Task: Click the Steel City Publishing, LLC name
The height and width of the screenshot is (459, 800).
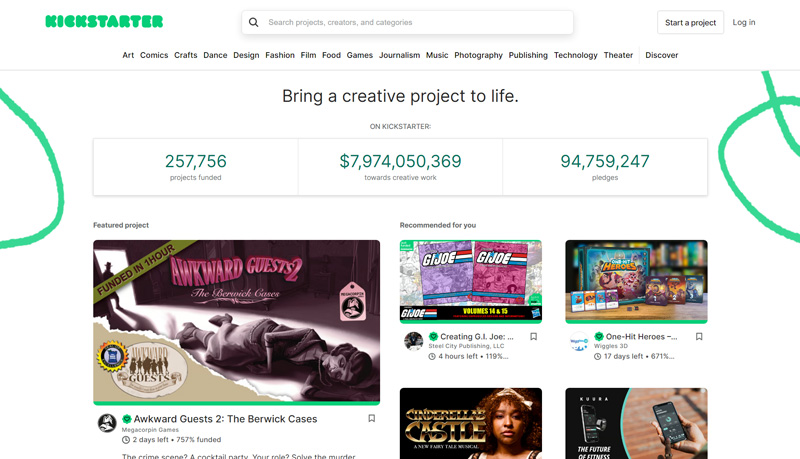Action: (x=466, y=346)
